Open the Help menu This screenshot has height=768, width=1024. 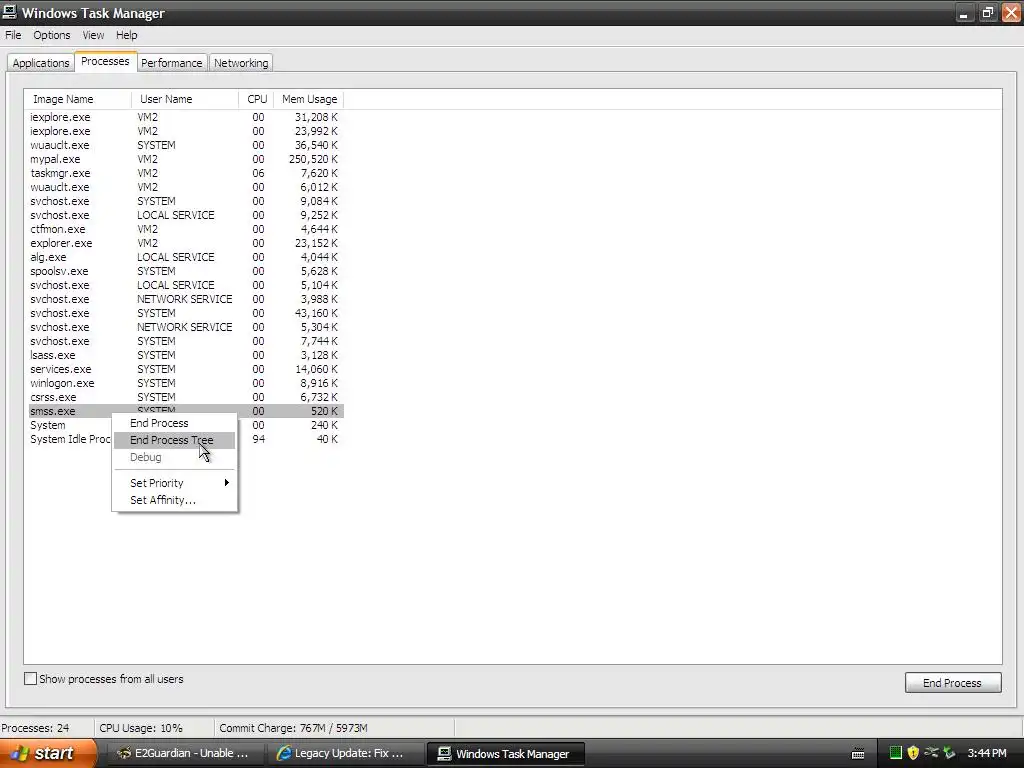127,35
